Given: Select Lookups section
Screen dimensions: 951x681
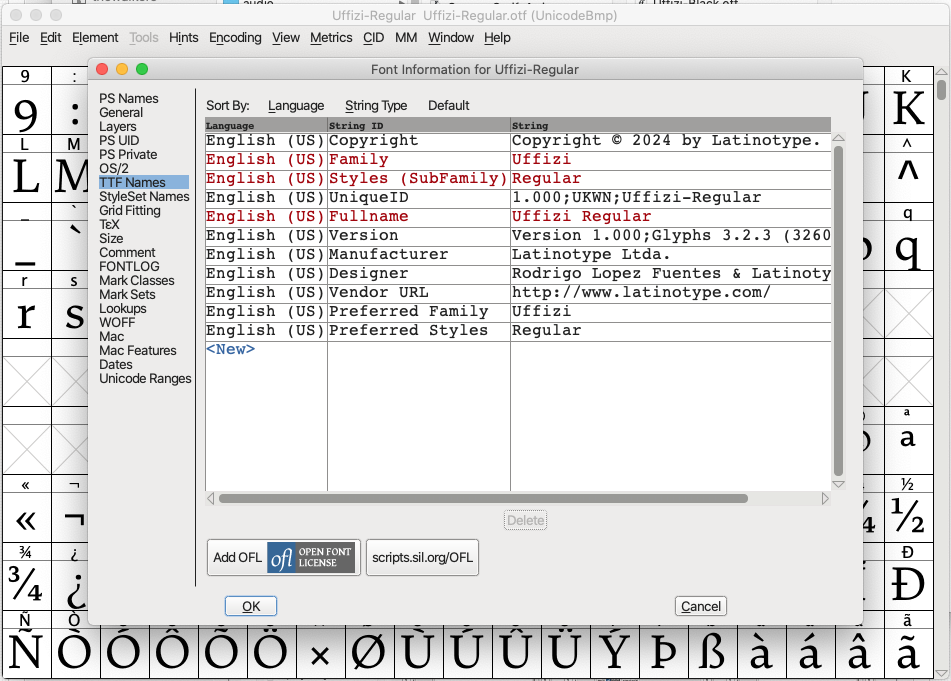Looking at the screenshot, I should (x=123, y=308).
